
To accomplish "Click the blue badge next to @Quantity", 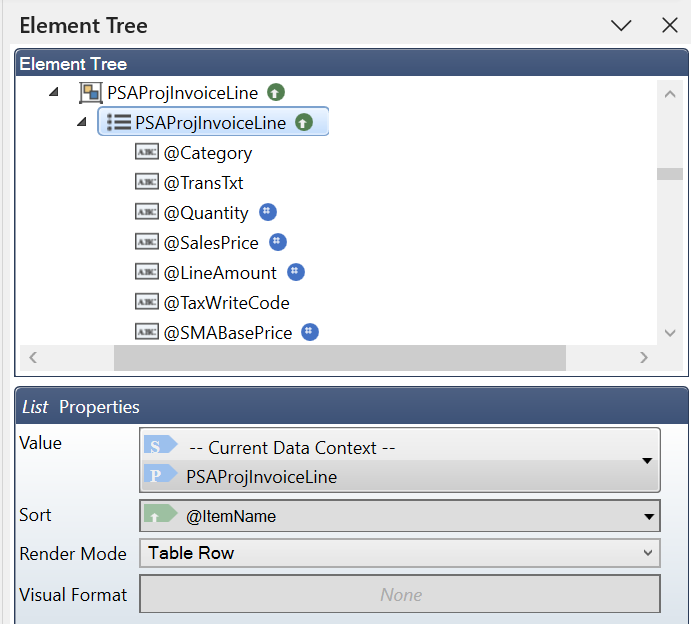I will 268,212.
